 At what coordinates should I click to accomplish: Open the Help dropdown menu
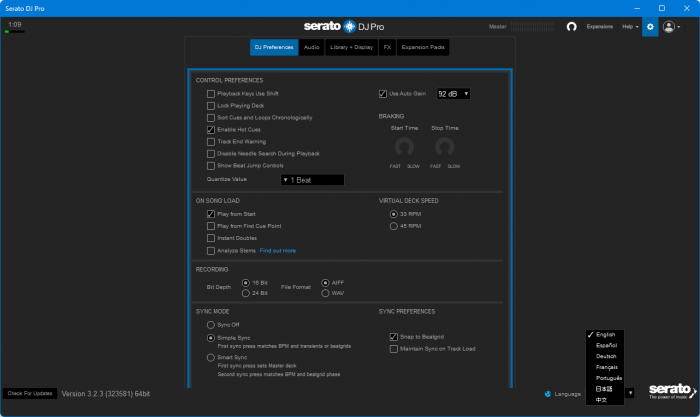pyautogui.click(x=630, y=27)
